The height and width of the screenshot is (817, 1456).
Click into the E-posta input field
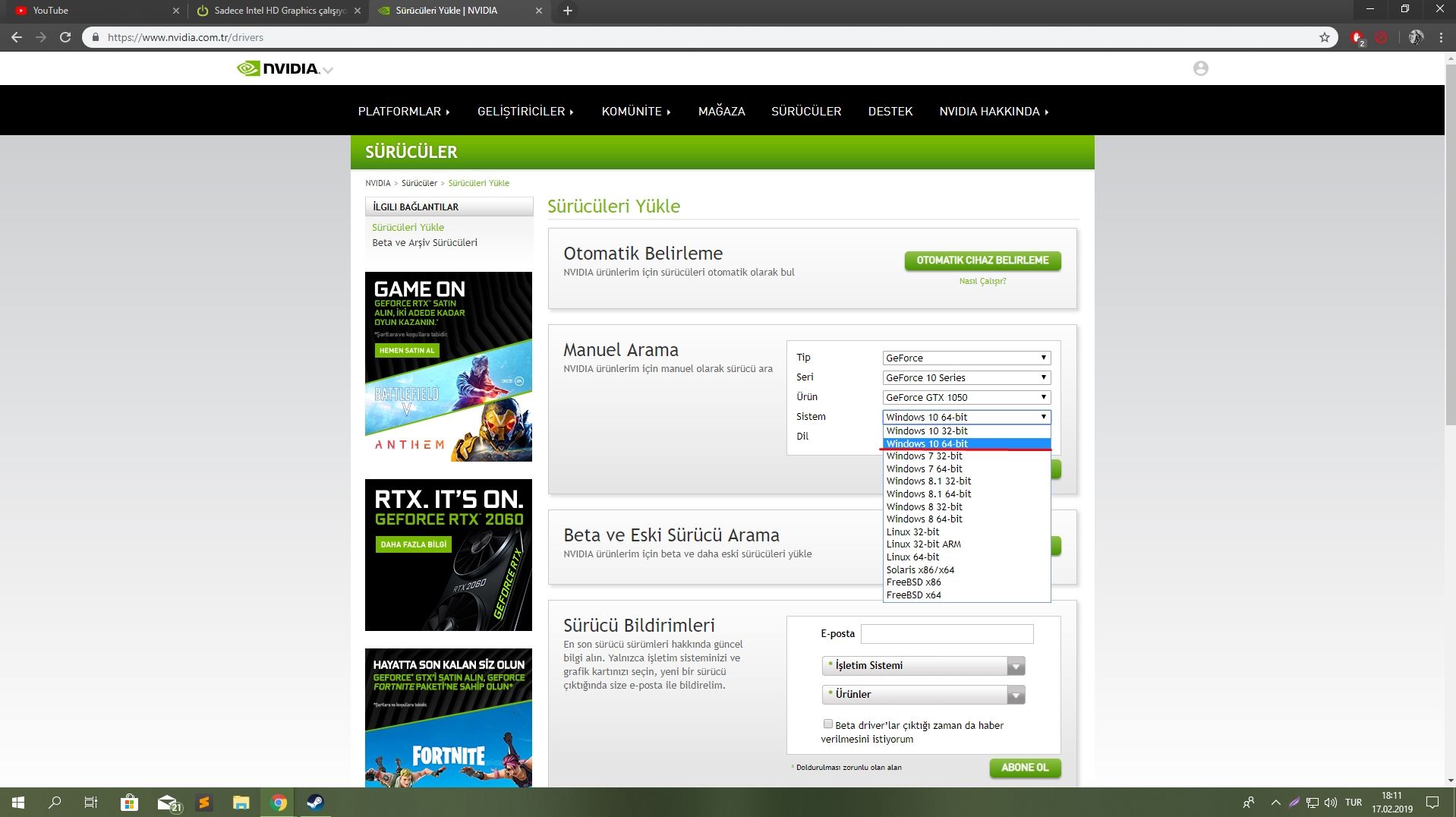pos(947,634)
